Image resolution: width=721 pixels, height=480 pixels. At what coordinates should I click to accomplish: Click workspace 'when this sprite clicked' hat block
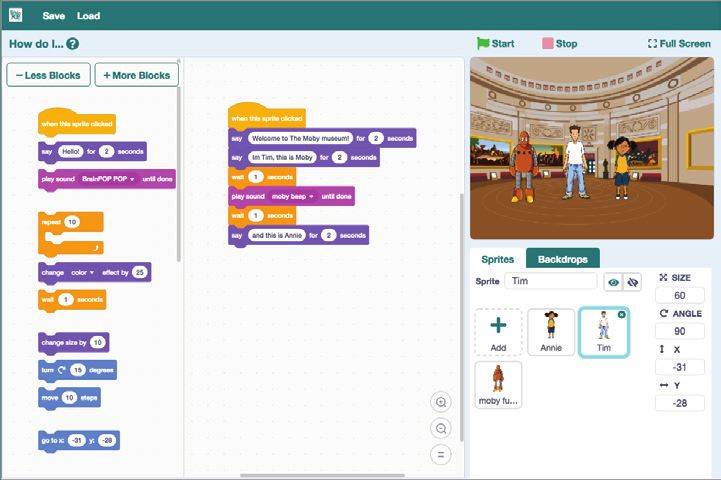click(267, 117)
